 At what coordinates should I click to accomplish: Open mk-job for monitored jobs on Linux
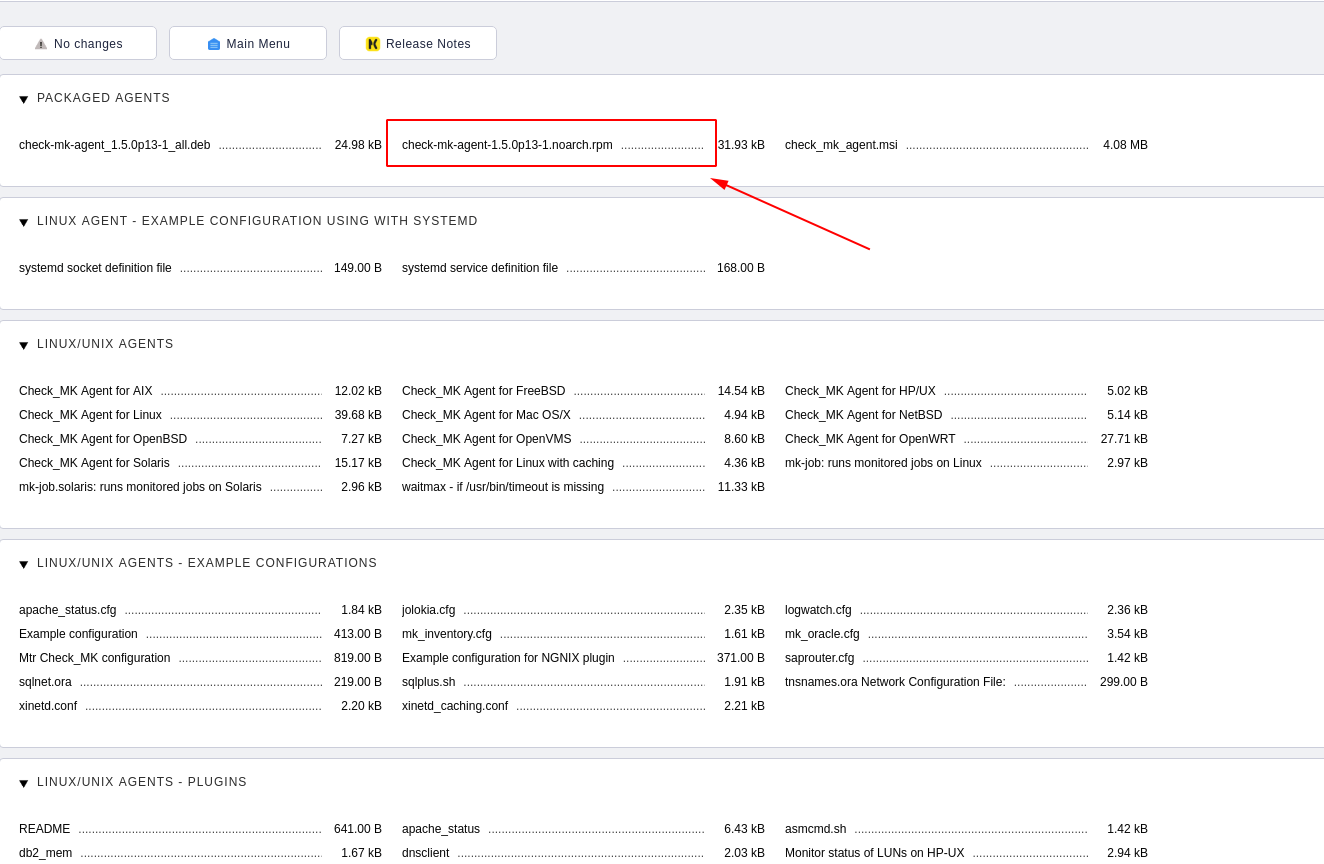point(883,463)
